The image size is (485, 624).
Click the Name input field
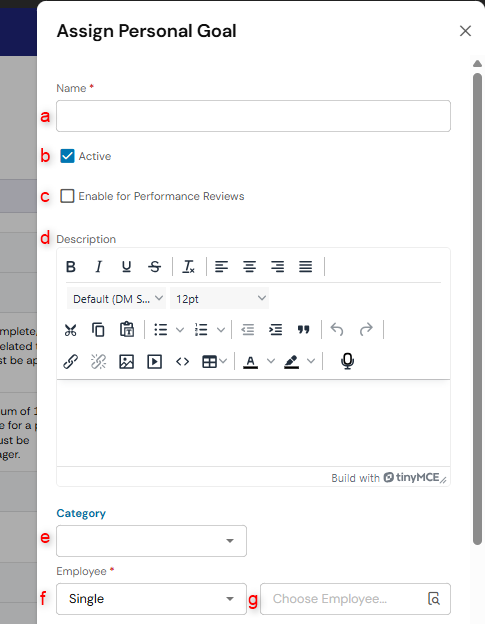pos(253,116)
